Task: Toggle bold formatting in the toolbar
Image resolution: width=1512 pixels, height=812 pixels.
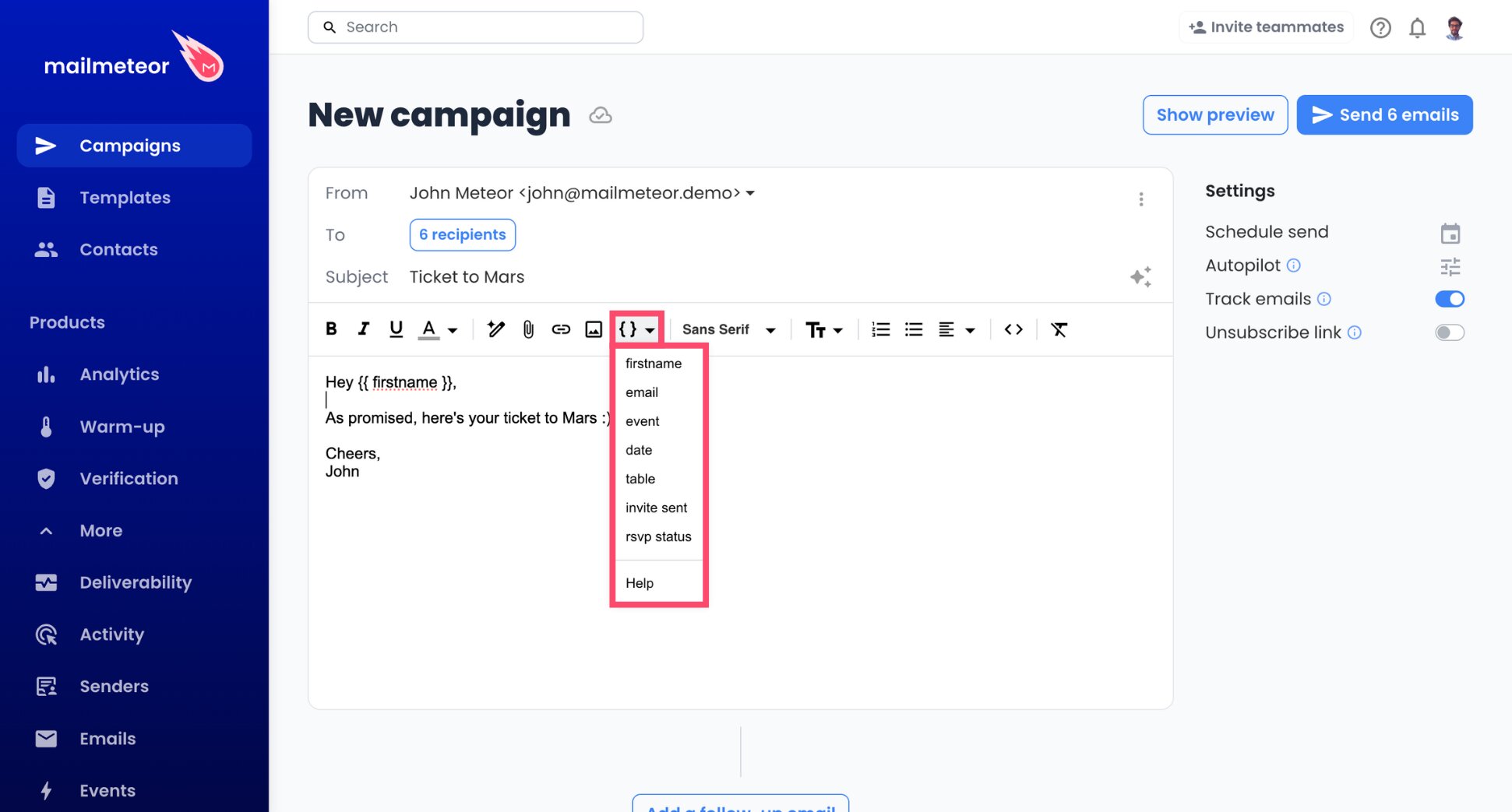Action: point(331,329)
